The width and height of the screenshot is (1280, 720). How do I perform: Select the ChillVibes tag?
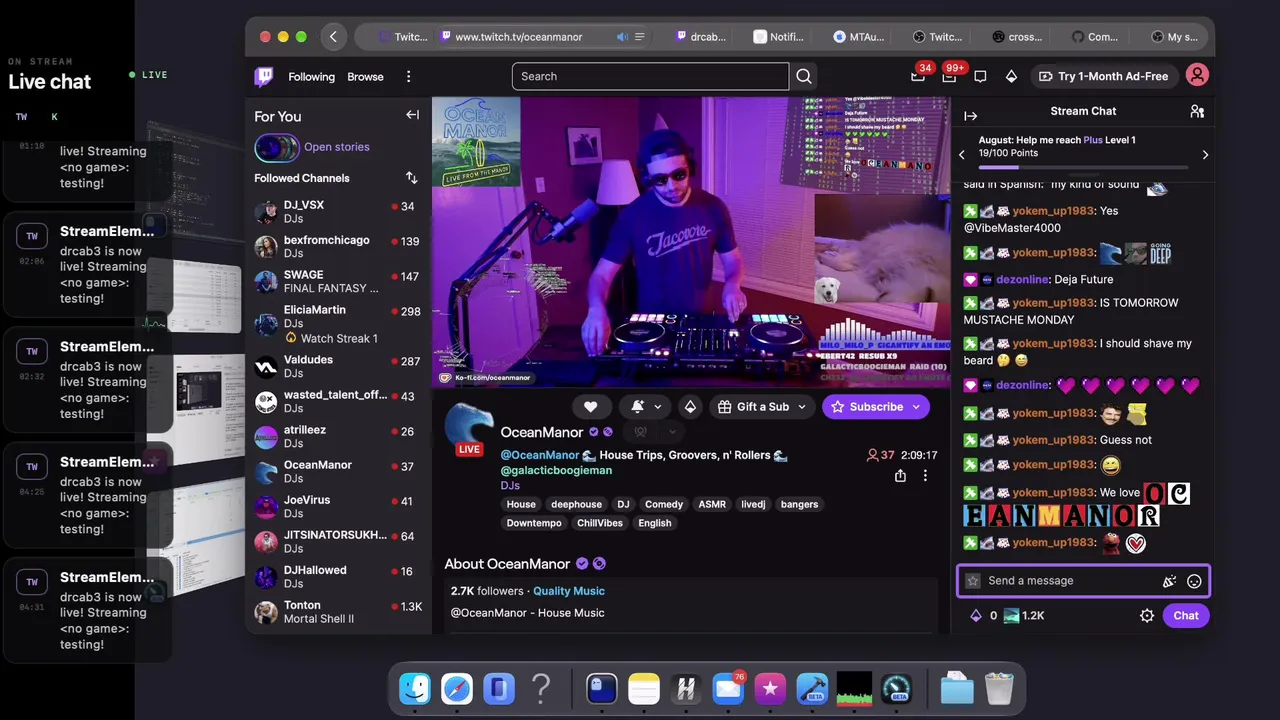point(600,523)
